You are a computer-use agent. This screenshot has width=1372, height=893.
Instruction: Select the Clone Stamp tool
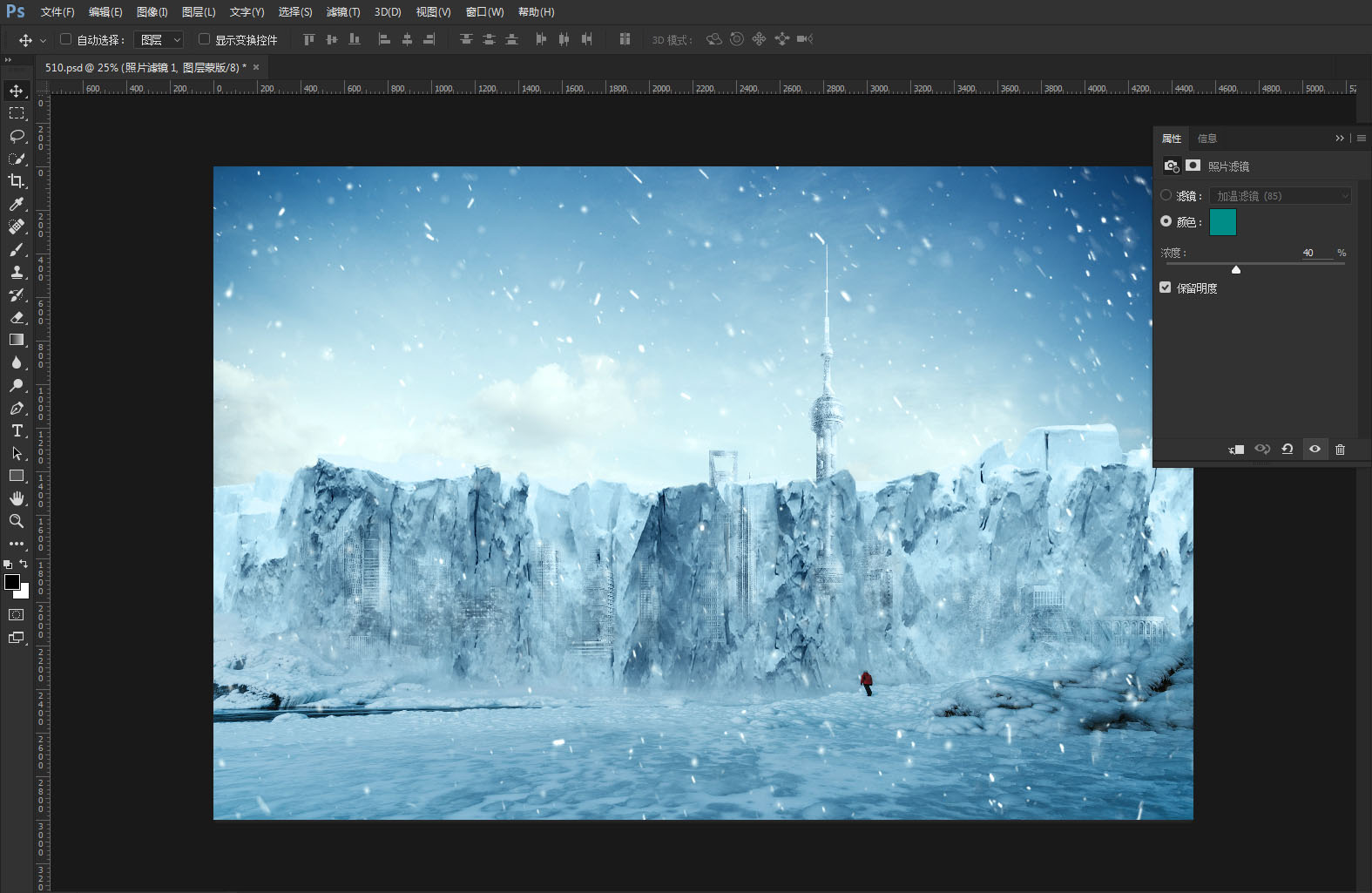pos(17,272)
